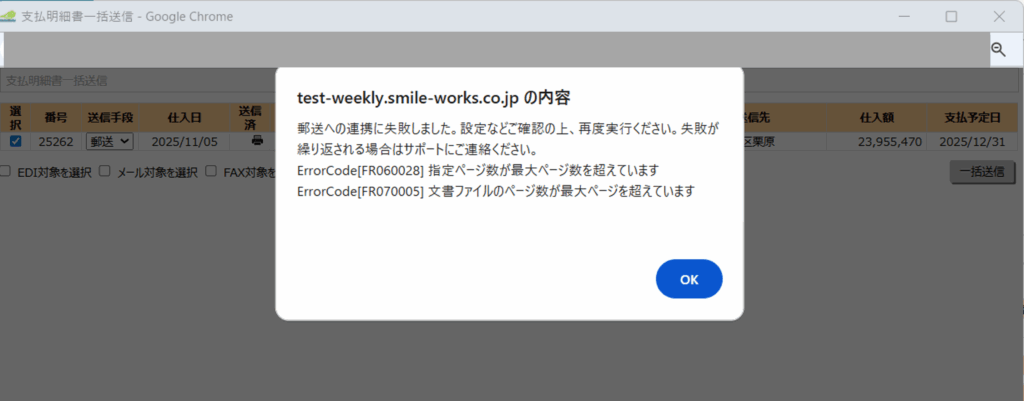
Task: Click the 支払明細書一括送信 page title field
Action: click(140, 80)
